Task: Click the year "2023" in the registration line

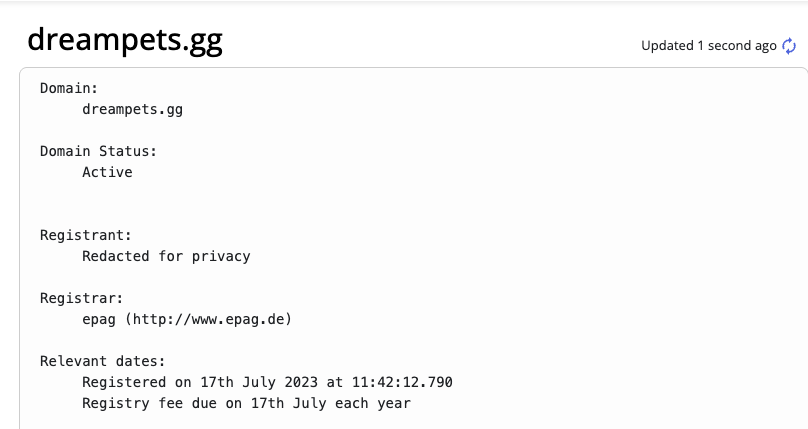Action: tap(301, 382)
